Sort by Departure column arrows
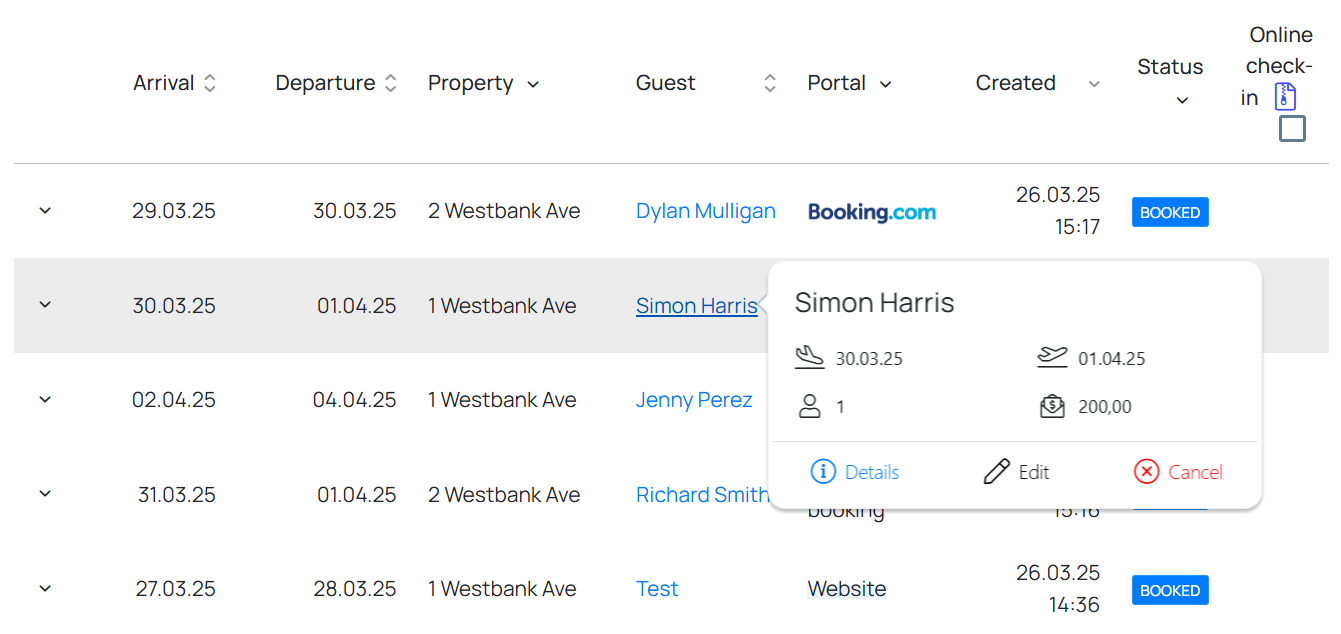The height and width of the screenshot is (634, 1341). click(391, 83)
